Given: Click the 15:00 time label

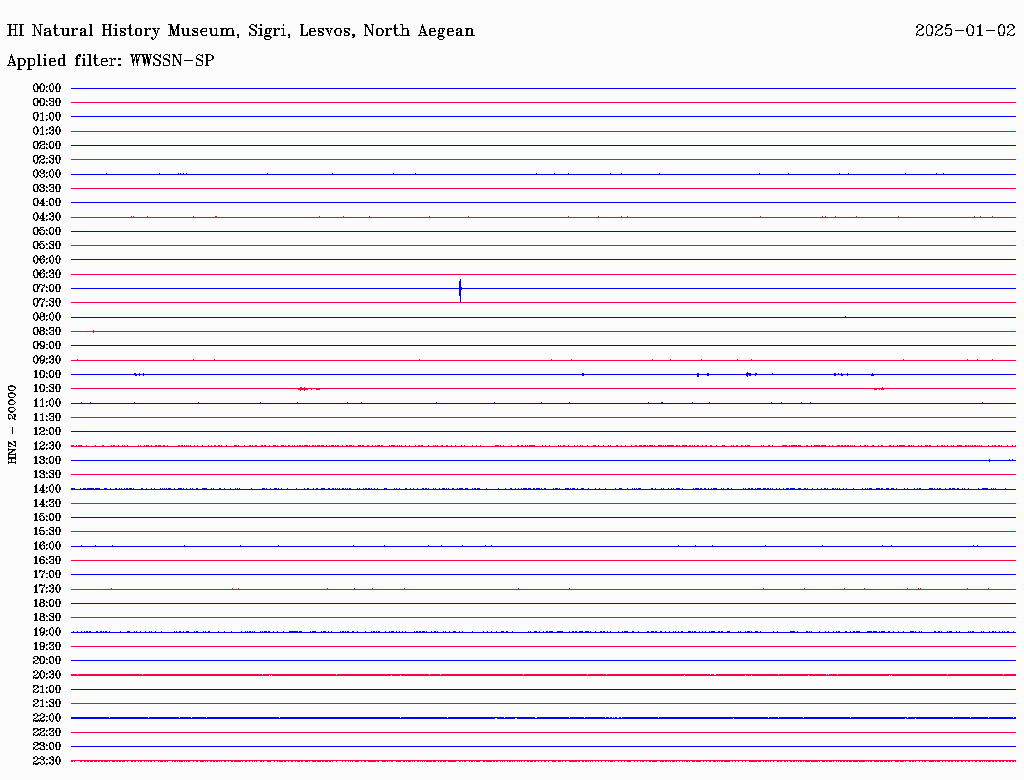Looking at the screenshot, I should click(x=47, y=517).
